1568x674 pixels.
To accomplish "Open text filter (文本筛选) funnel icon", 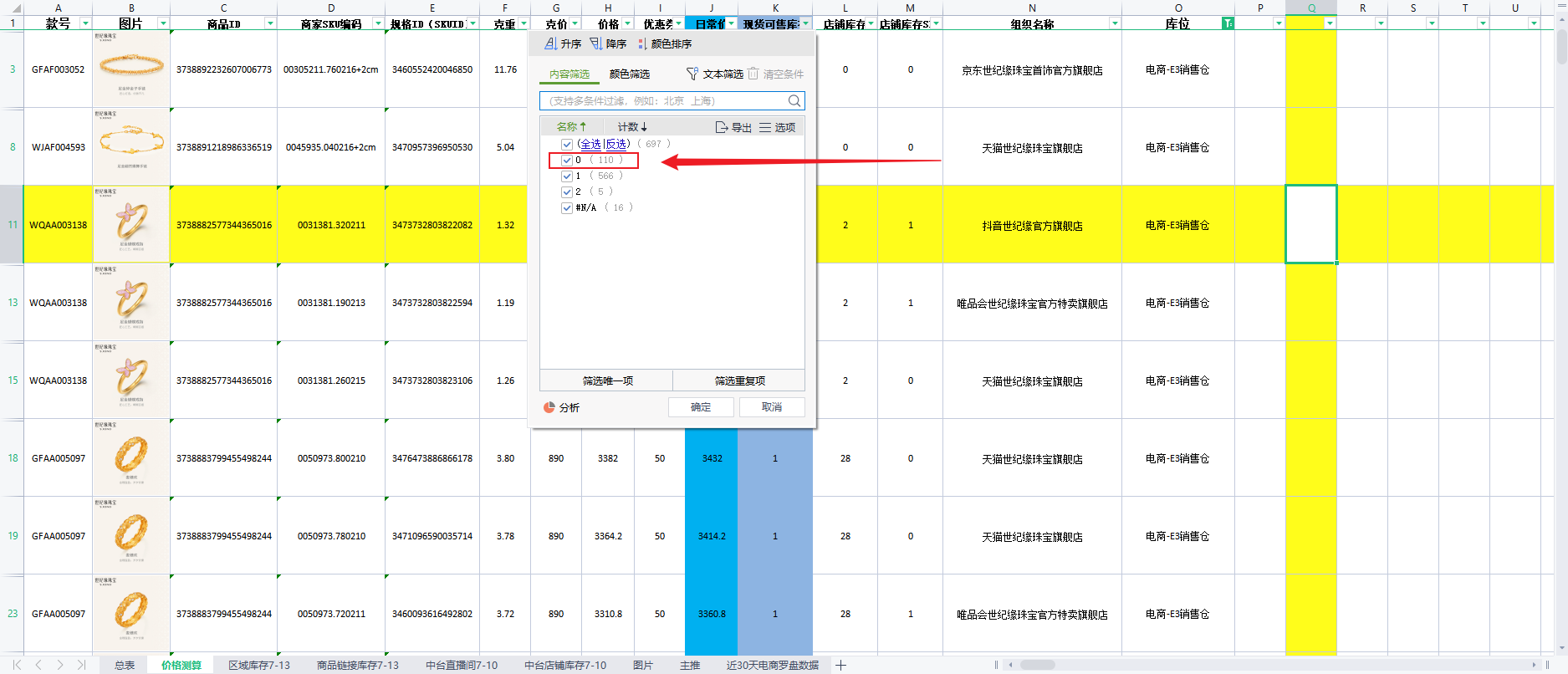I will (x=692, y=74).
